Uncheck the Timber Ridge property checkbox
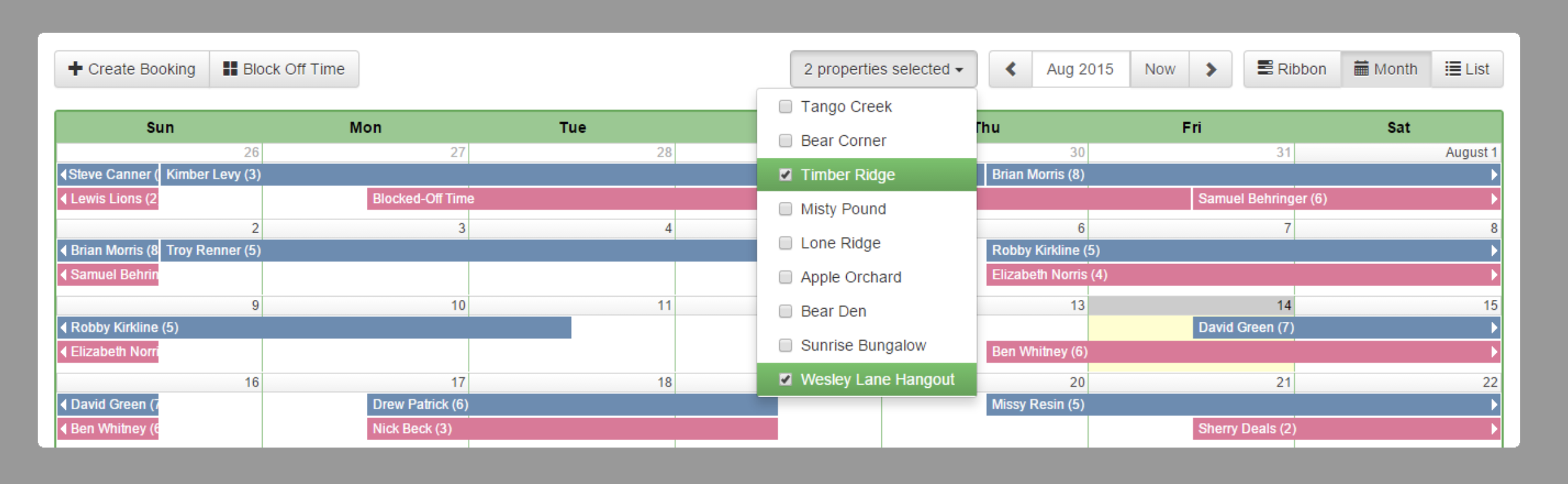Screen dimensions: 1568x484 coord(785,175)
